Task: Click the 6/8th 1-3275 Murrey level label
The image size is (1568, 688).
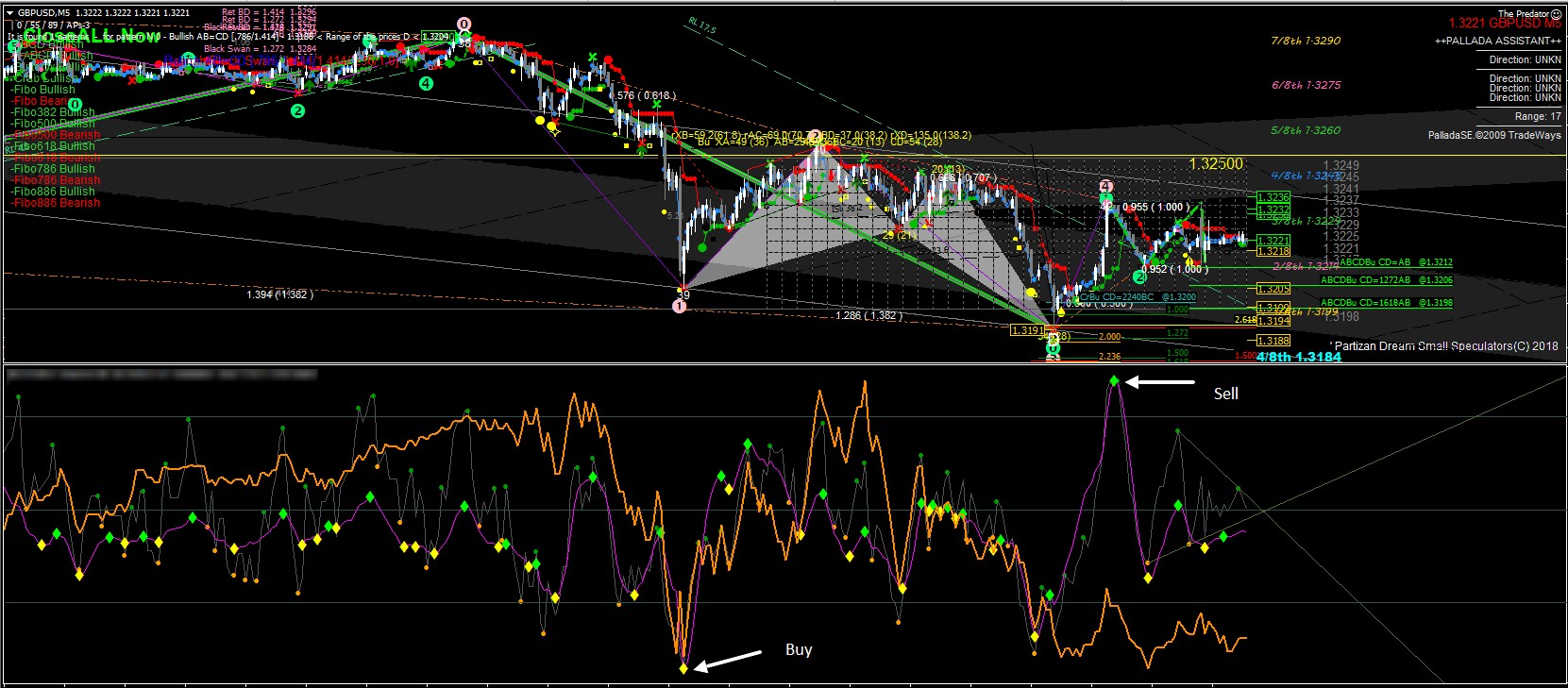Action: (x=1306, y=85)
